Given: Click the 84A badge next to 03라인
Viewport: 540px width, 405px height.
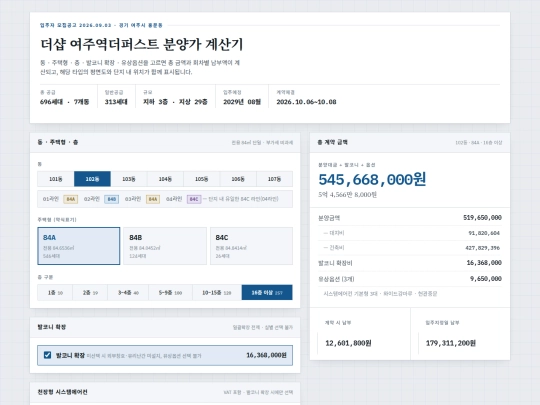Looking at the screenshot, I should [x=153, y=199].
